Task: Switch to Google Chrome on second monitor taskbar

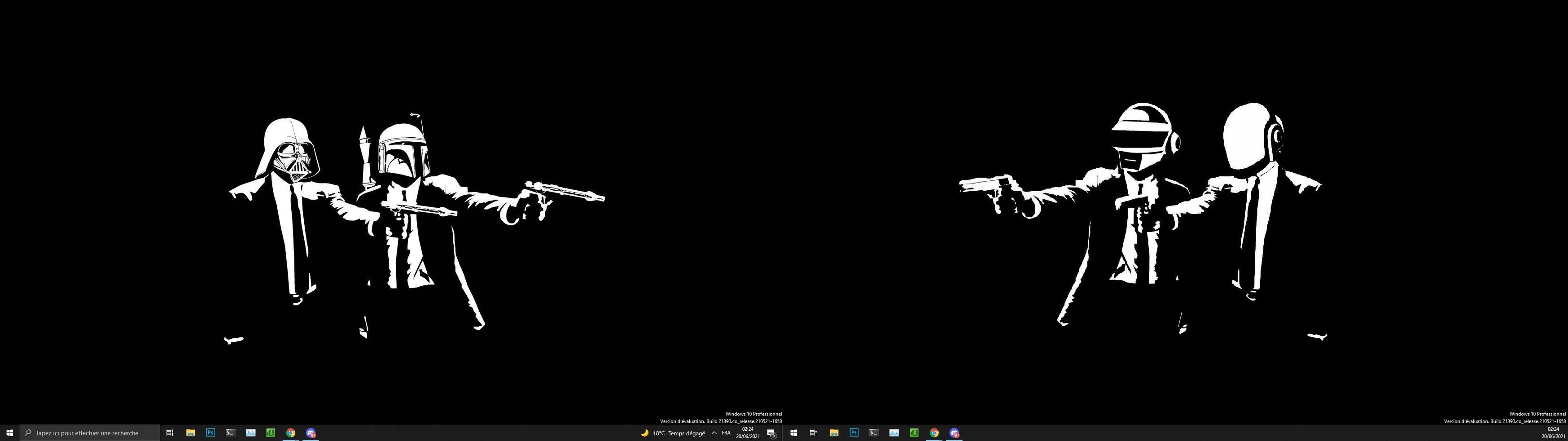Action: pyautogui.click(x=934, y=433)
